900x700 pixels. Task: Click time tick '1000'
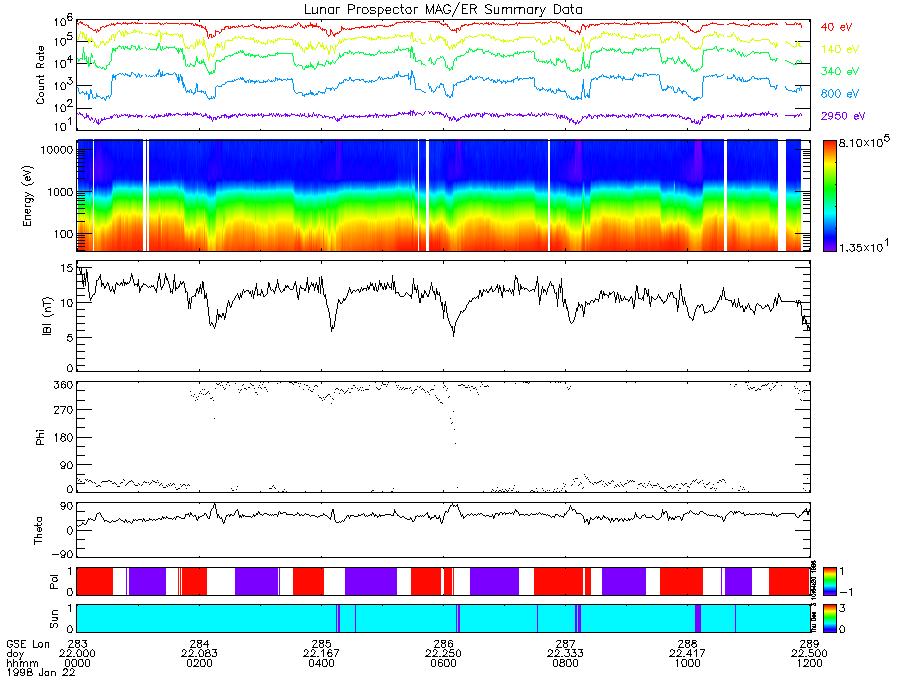point(687,663)
